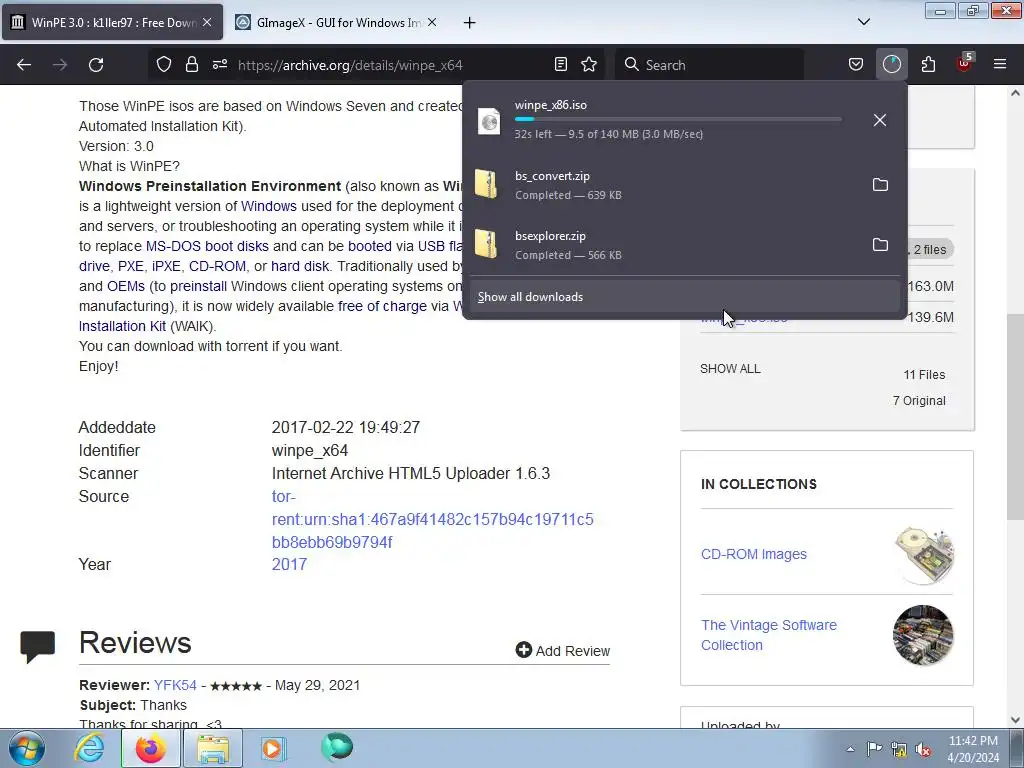This screenshot has height=768, width=1024.
Task: Click Vintage Software Collection thumbnail
Action: (923, 635)
